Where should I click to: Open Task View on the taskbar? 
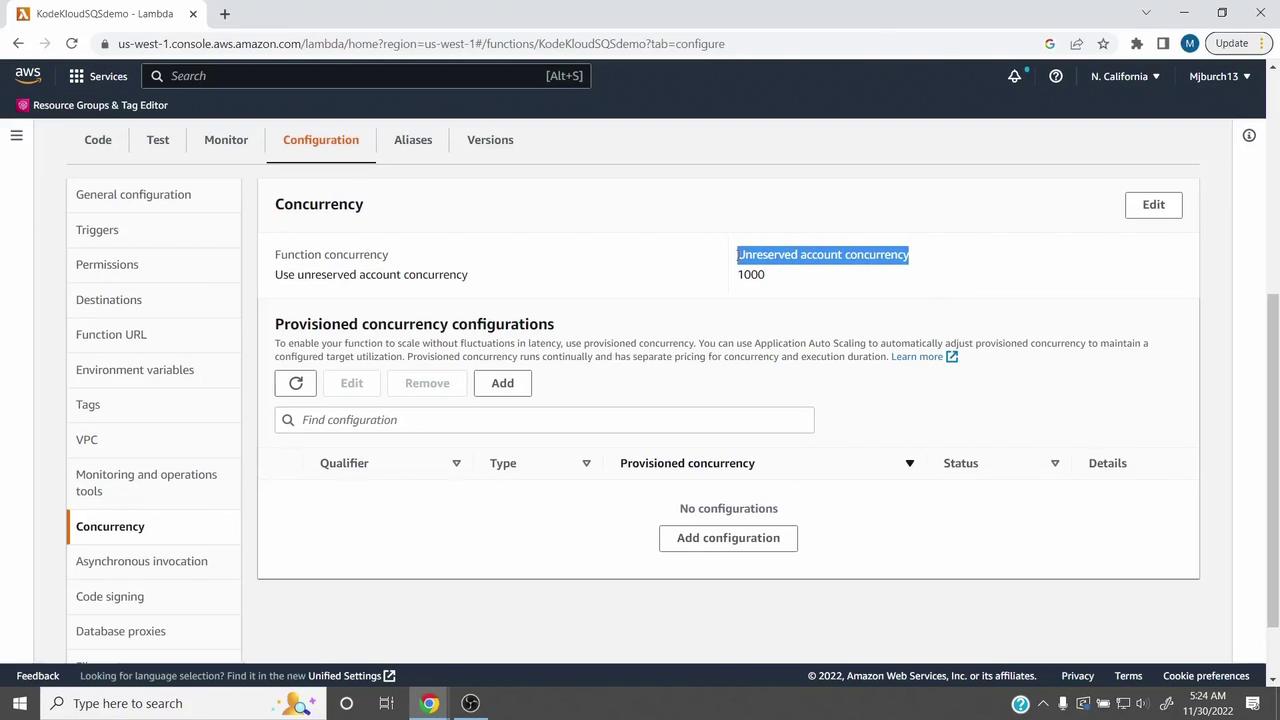pos(386,703)
